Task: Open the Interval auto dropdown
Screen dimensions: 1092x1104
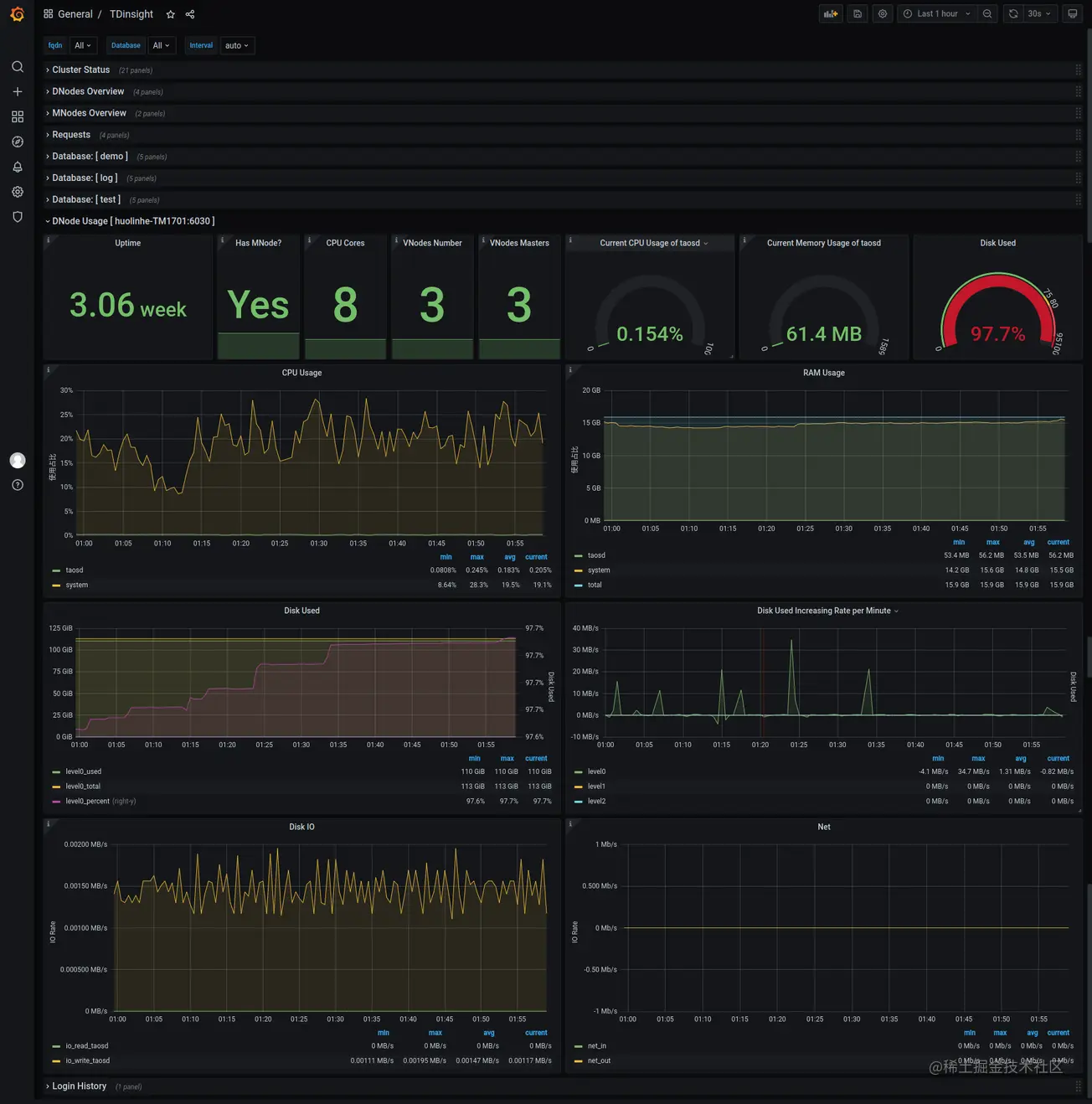Action: 237,46
